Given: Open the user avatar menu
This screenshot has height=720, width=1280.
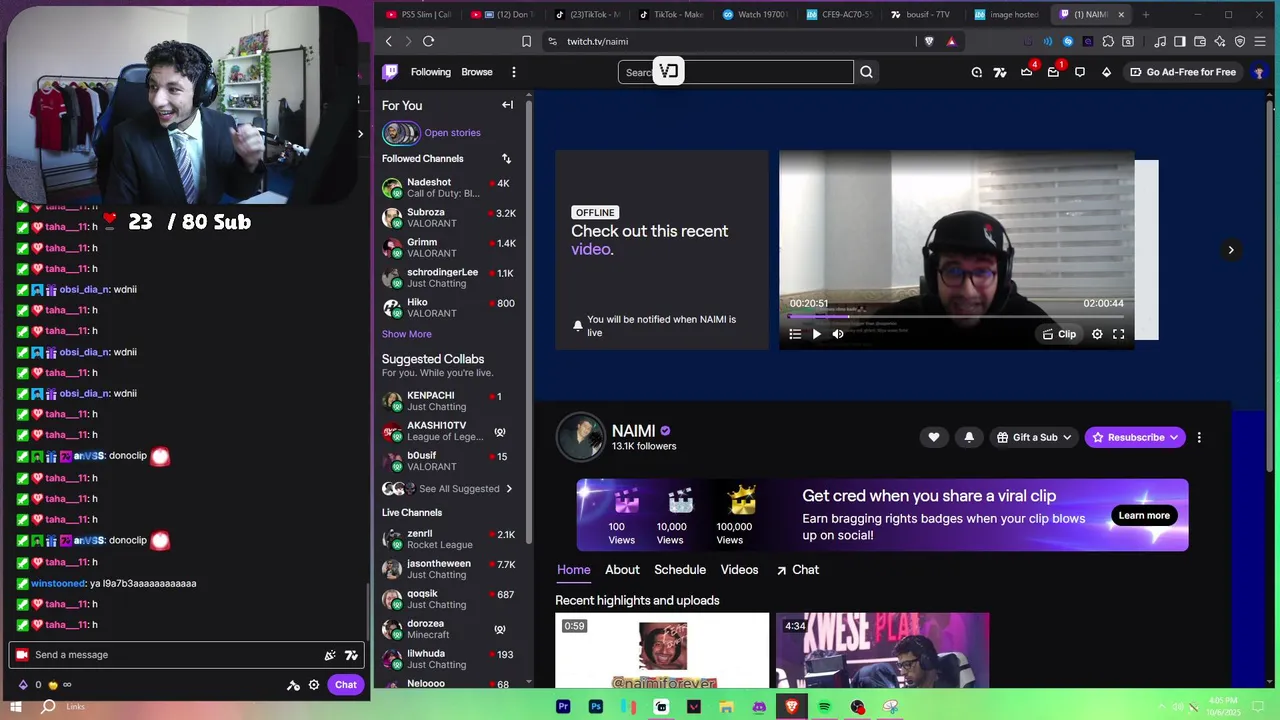Looking at the screenshot, I should (1259, 72).
